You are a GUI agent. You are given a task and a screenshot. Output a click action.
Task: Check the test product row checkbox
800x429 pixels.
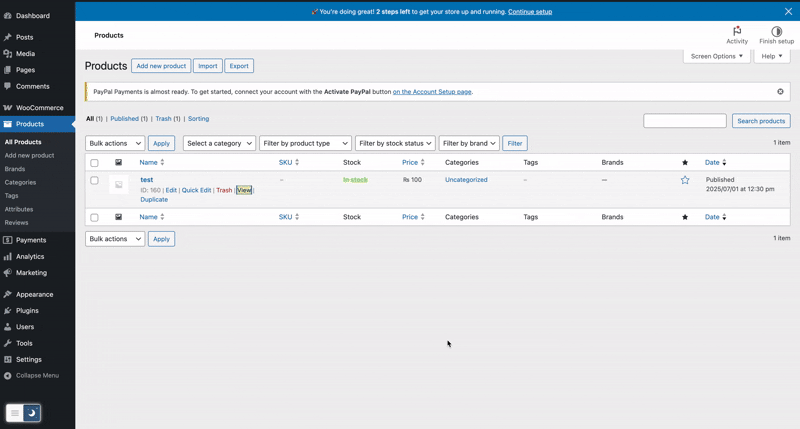pyautogui.click(x=95, y=181)
